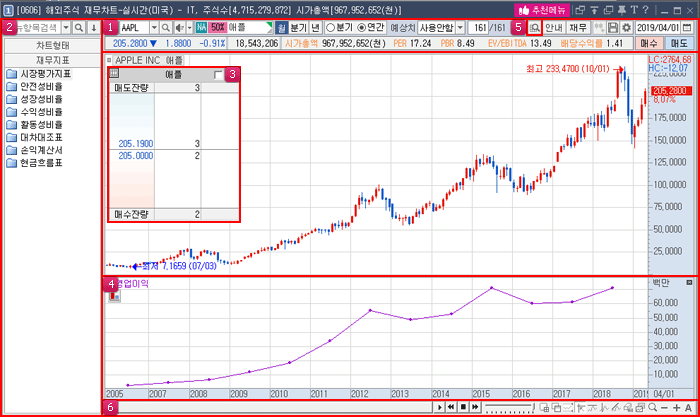Click the window-with-grid icon in the bottom bar

pos(544,407)
